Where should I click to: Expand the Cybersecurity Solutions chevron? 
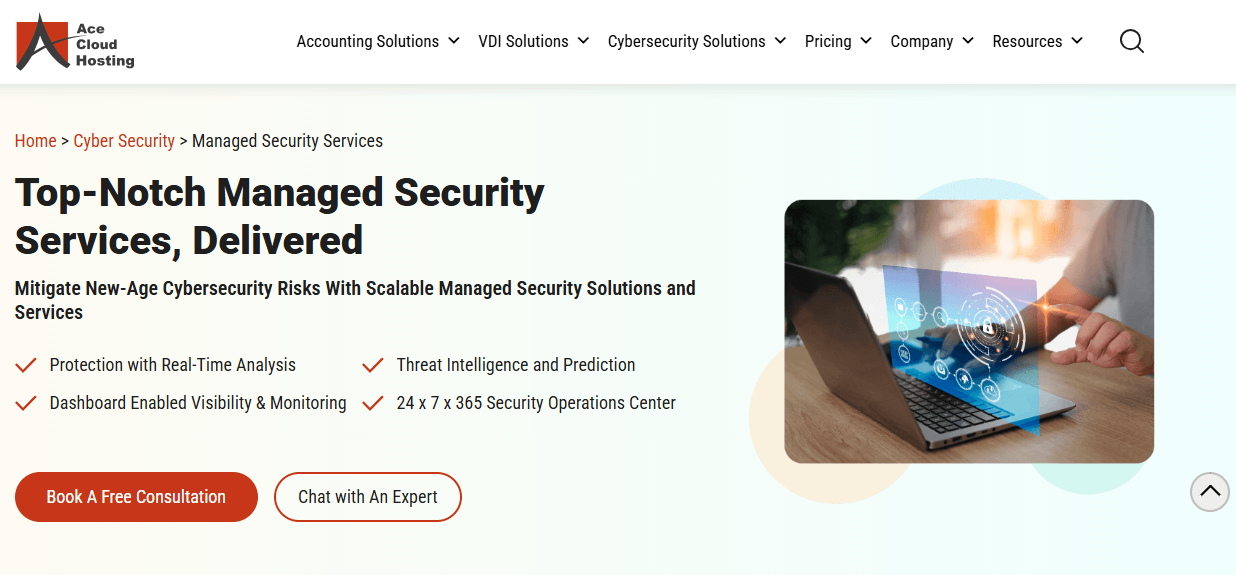tap(780, 41)
